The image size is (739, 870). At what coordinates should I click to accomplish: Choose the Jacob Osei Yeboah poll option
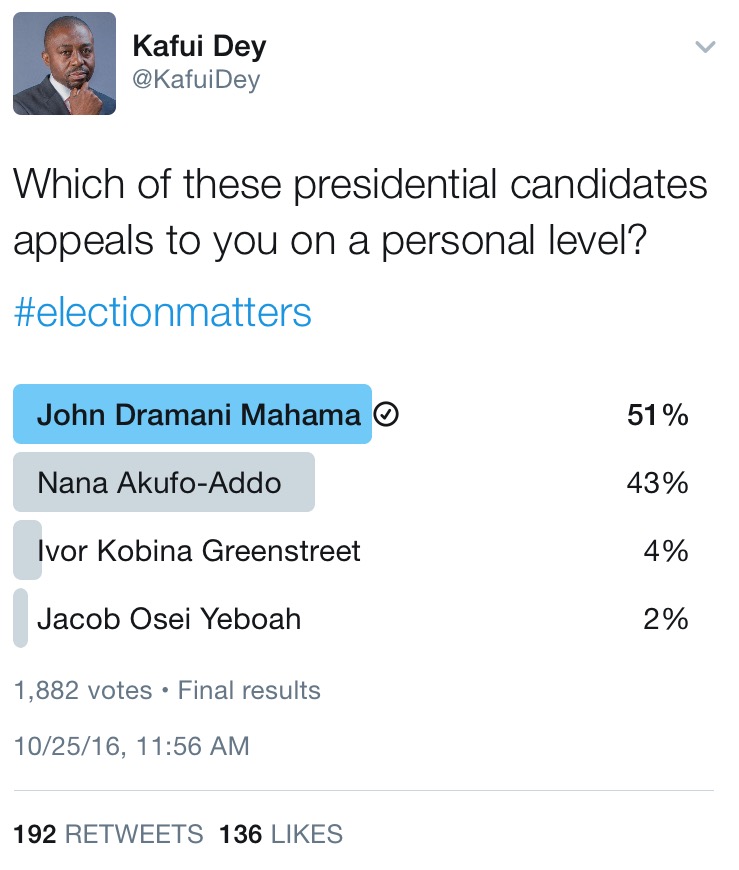[168, 619]
